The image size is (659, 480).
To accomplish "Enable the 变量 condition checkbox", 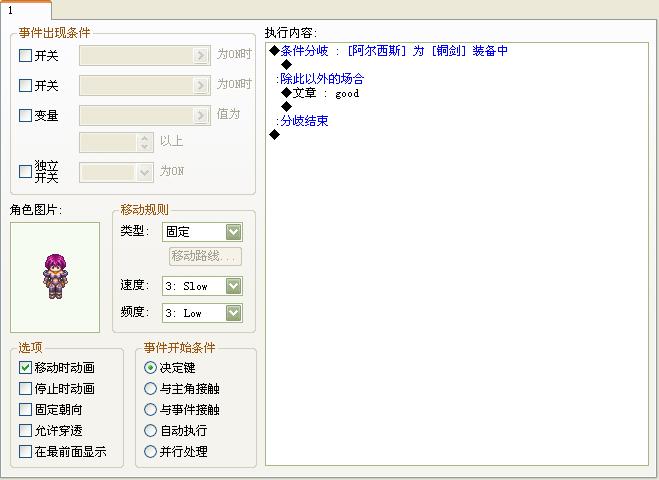I will tap(25, 115).
